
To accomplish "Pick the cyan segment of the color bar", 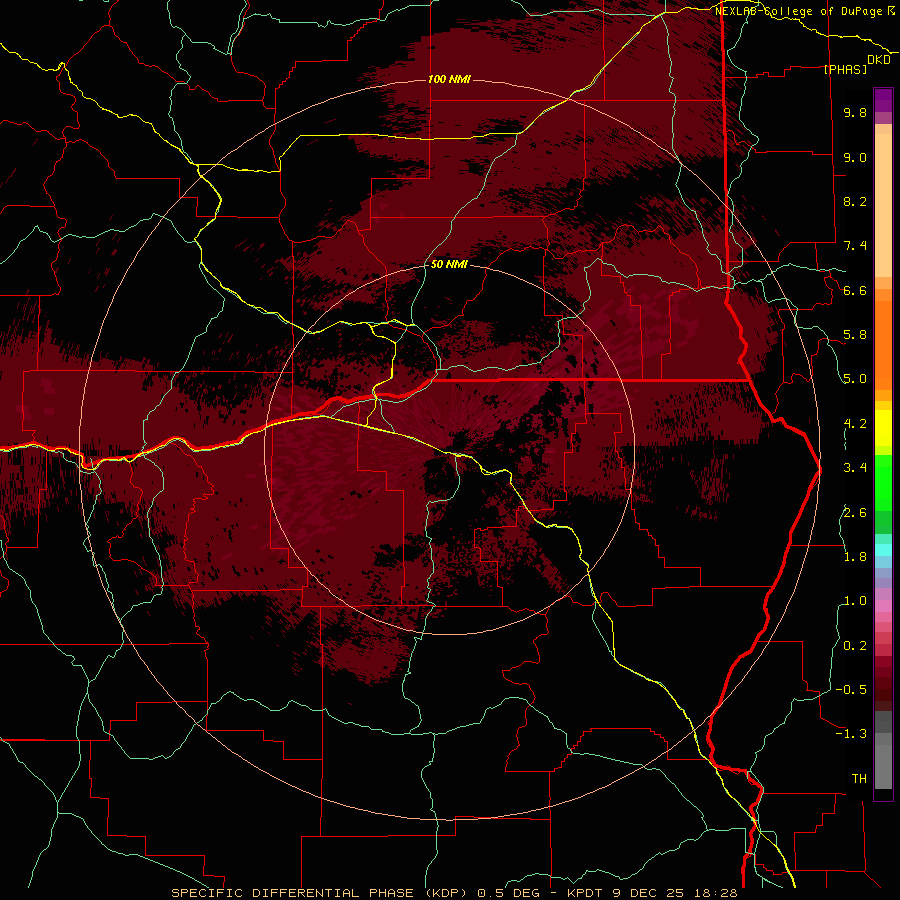I will pyautogui.click(x=883, y=550).
